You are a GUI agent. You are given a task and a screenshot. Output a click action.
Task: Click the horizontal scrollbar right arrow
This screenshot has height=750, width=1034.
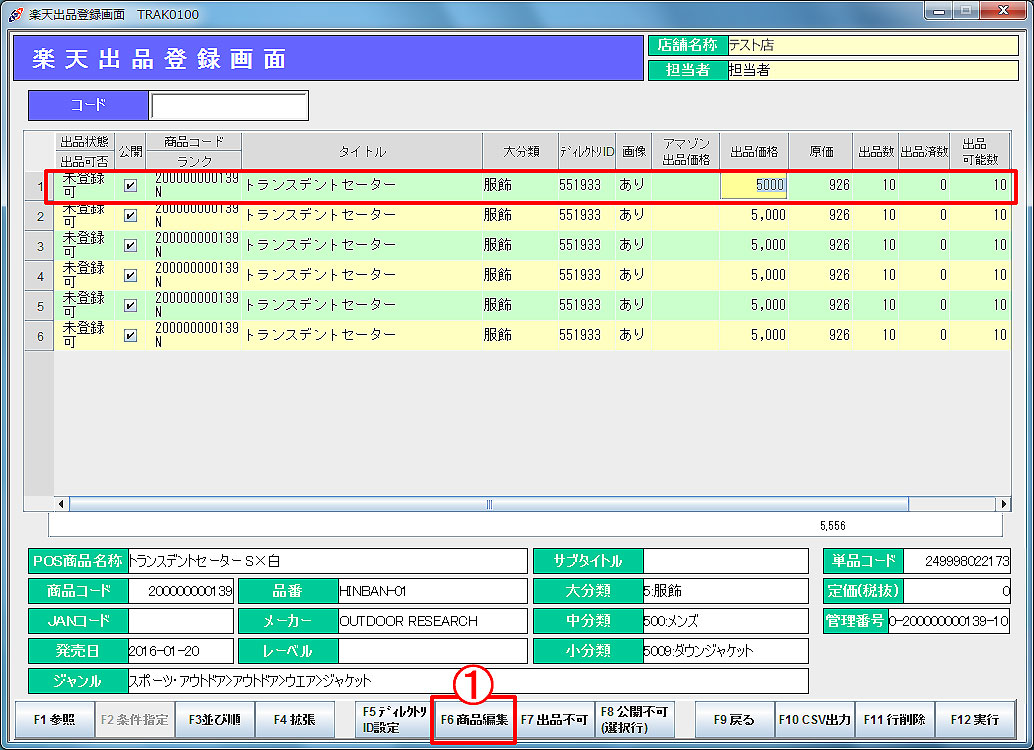click(x=1003, y=504)
